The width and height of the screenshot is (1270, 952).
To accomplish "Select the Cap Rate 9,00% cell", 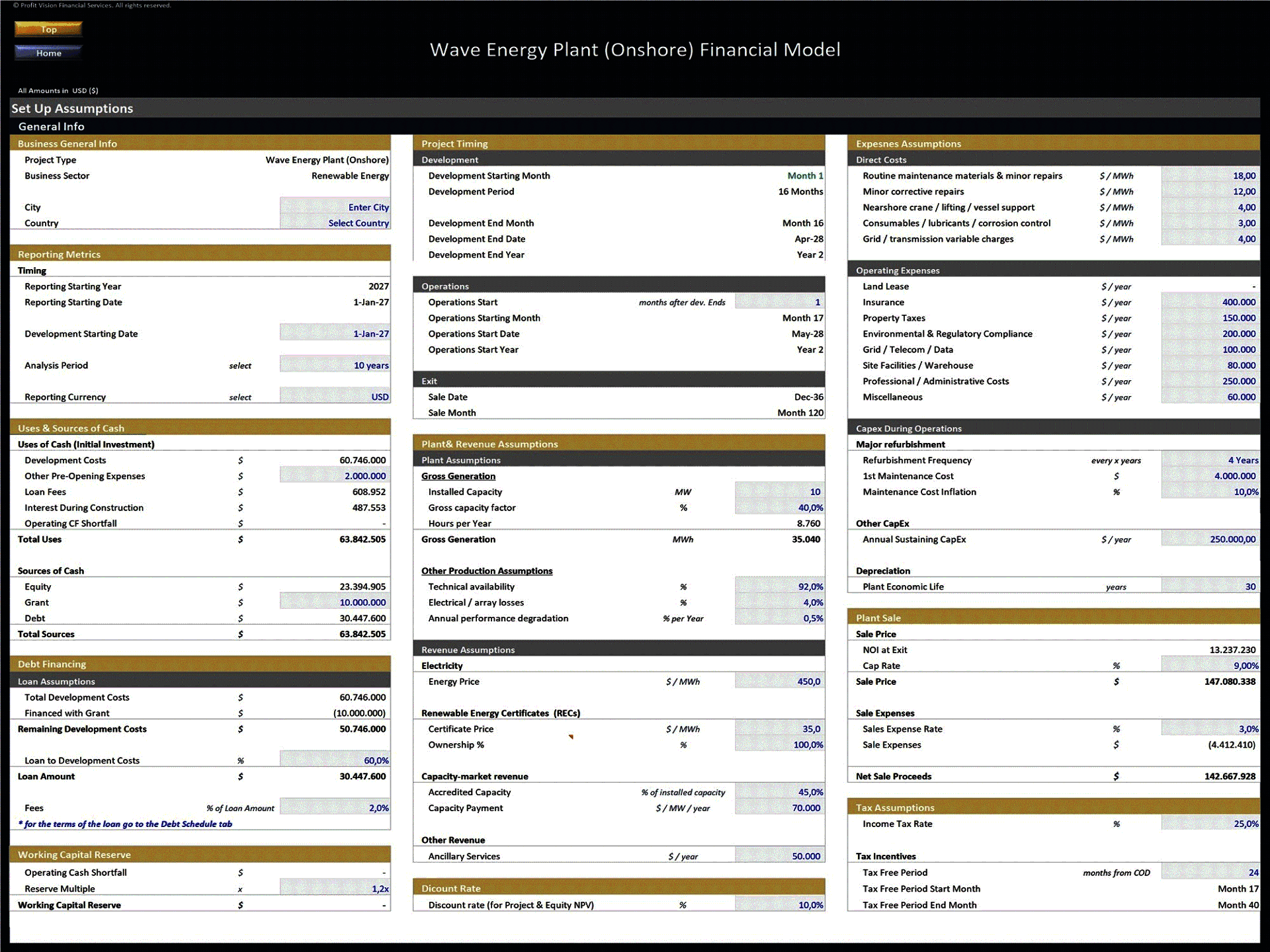I will pos(1210,666).
